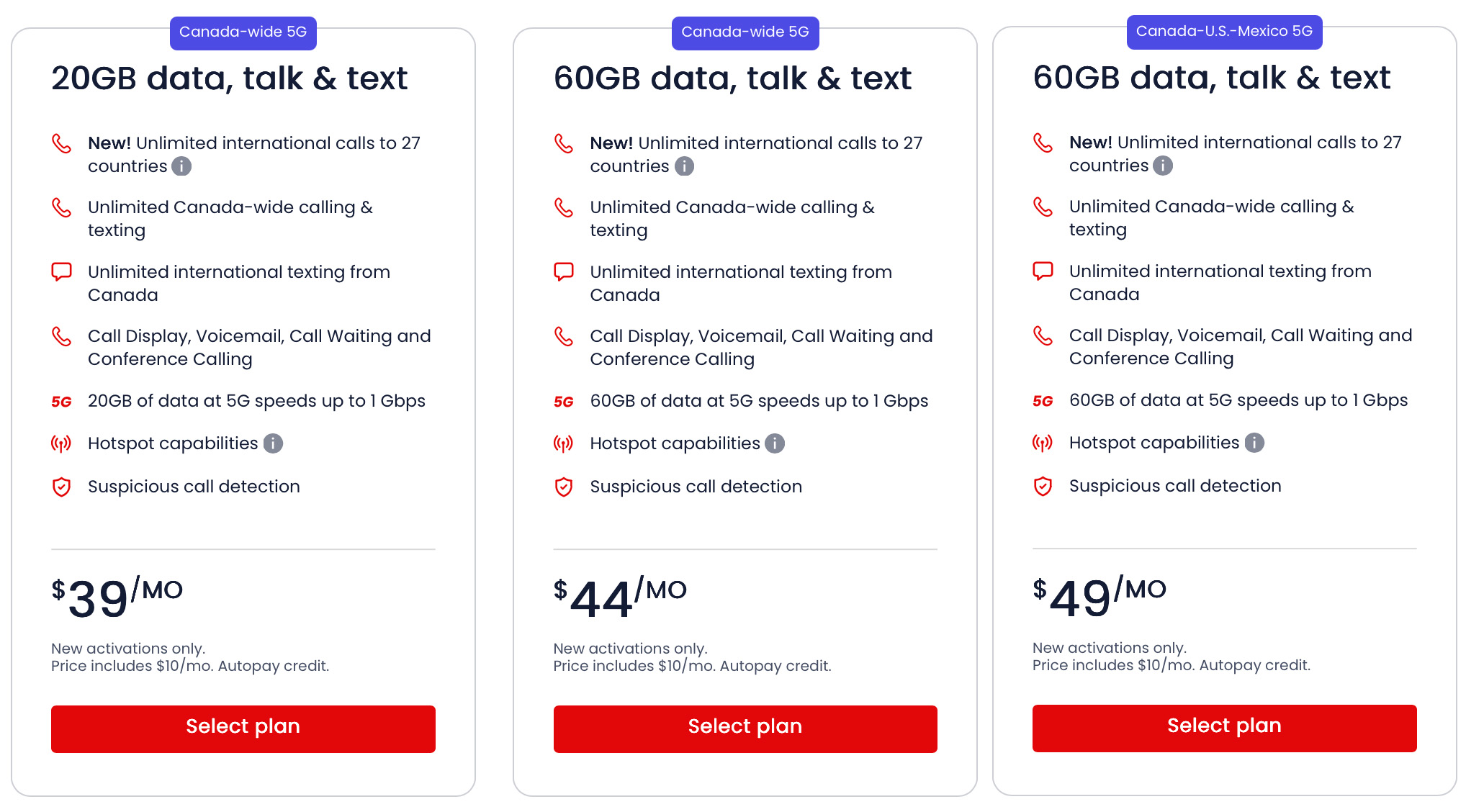
Task: Select the $44 per month plan
Action: click(745, 728)
